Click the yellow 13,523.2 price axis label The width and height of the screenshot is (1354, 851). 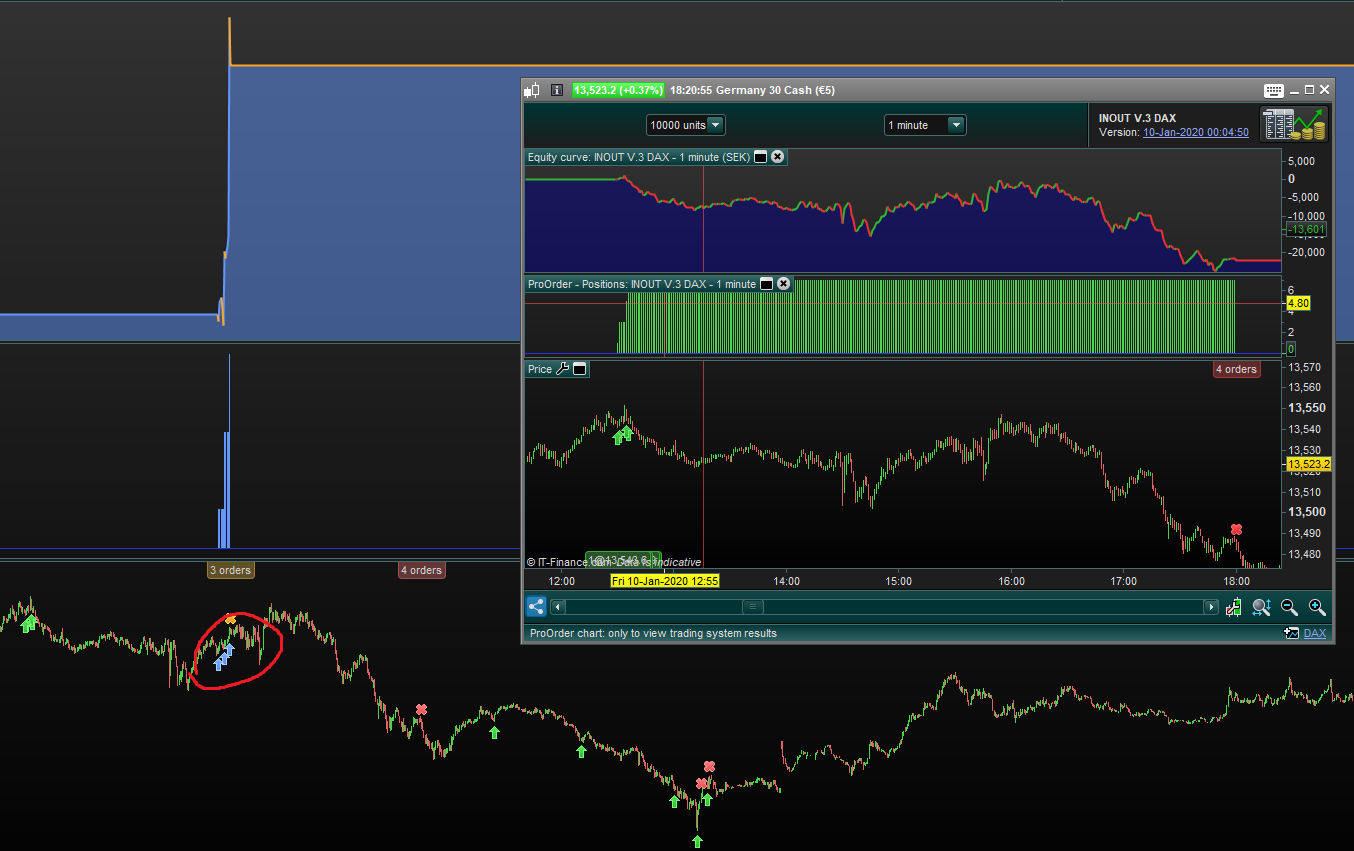[x=1308, y=464]
